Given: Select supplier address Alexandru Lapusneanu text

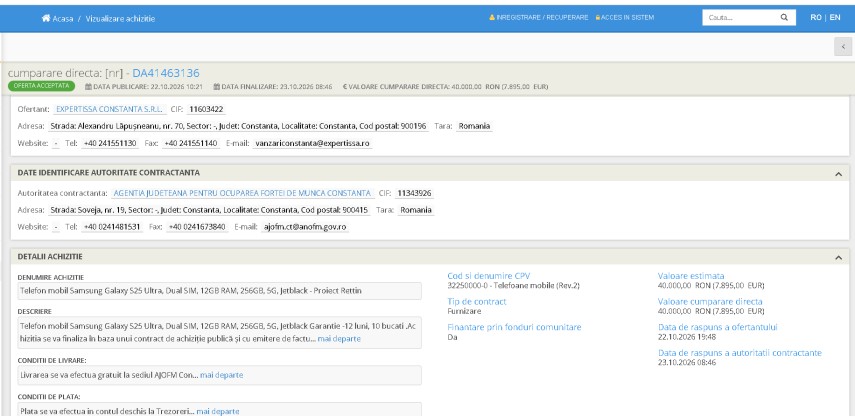Looking at the screenshot, I should pyautogui.click(x=238, y=126).
